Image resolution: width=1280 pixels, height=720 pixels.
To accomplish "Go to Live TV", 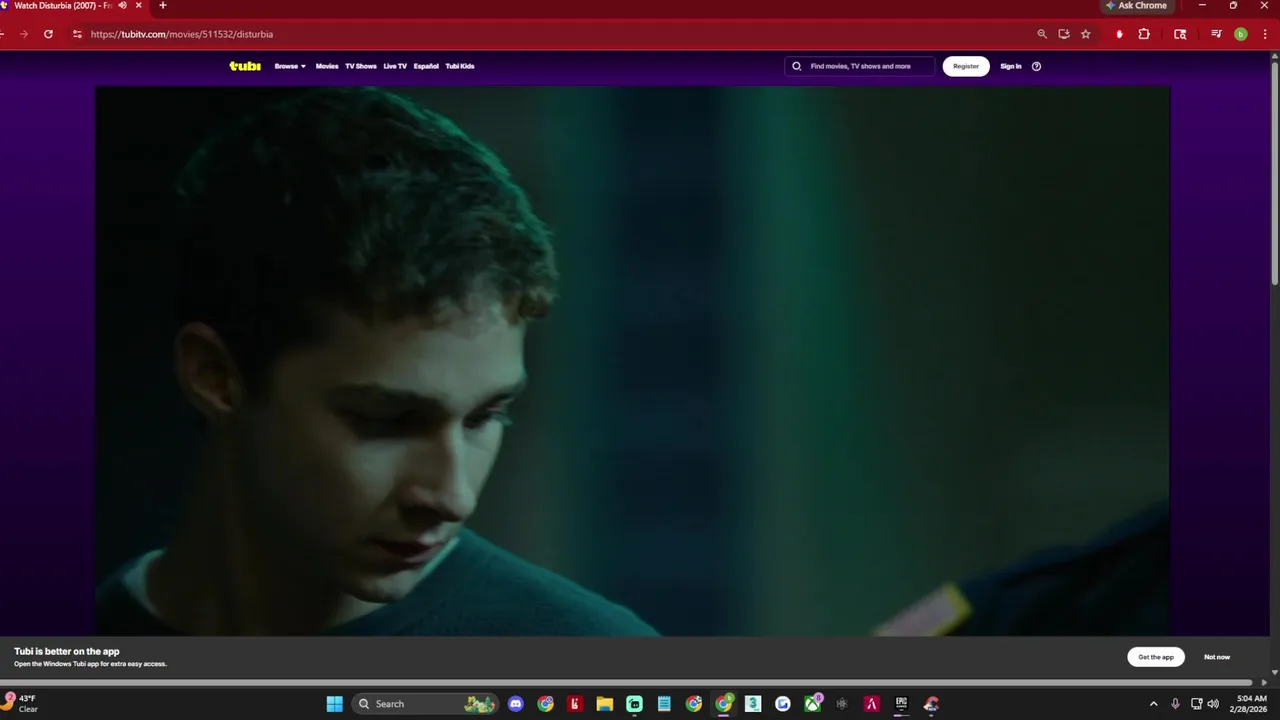I will [395, 66].
